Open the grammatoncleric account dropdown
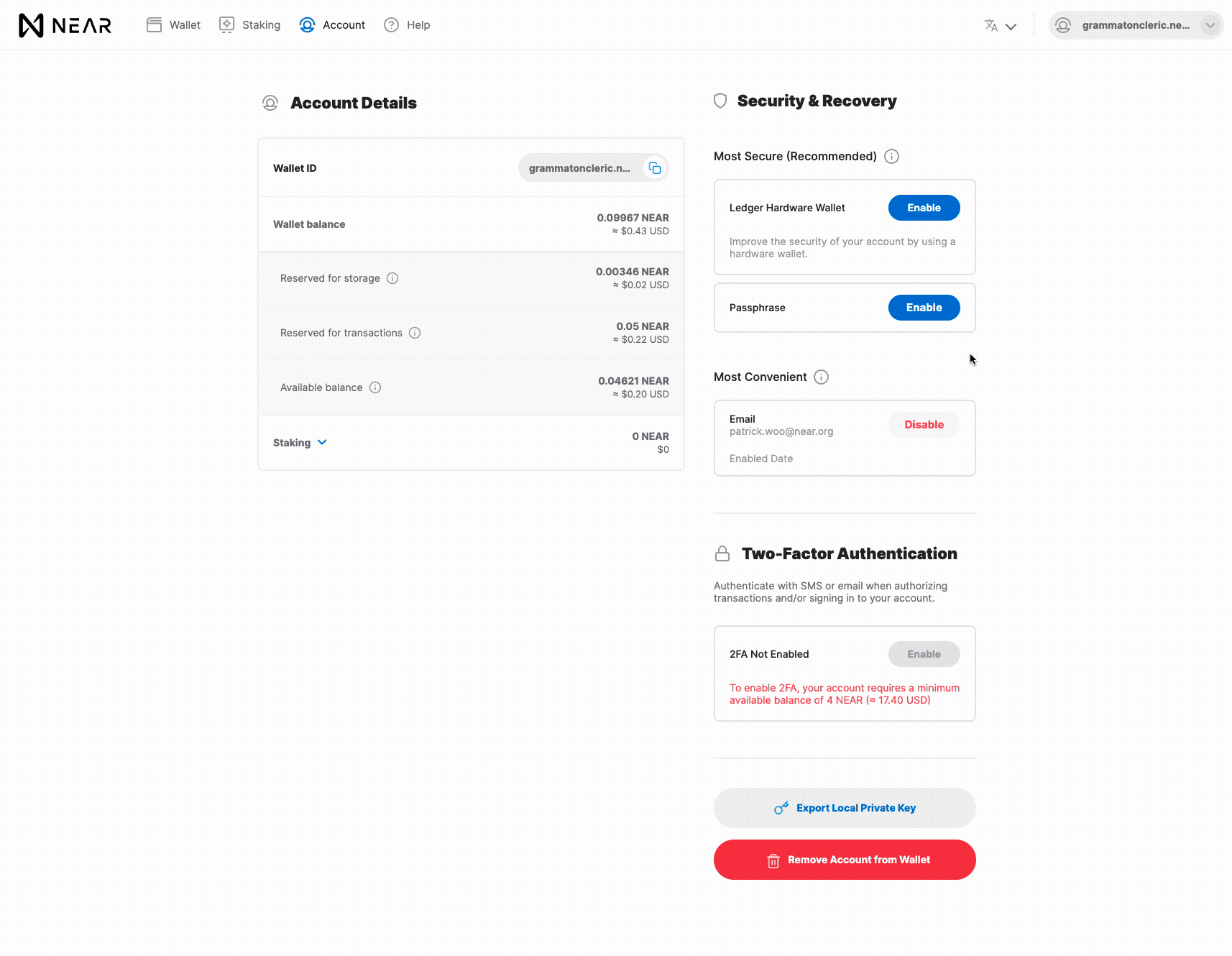The image size is (1232, 956). point(1136,25)
